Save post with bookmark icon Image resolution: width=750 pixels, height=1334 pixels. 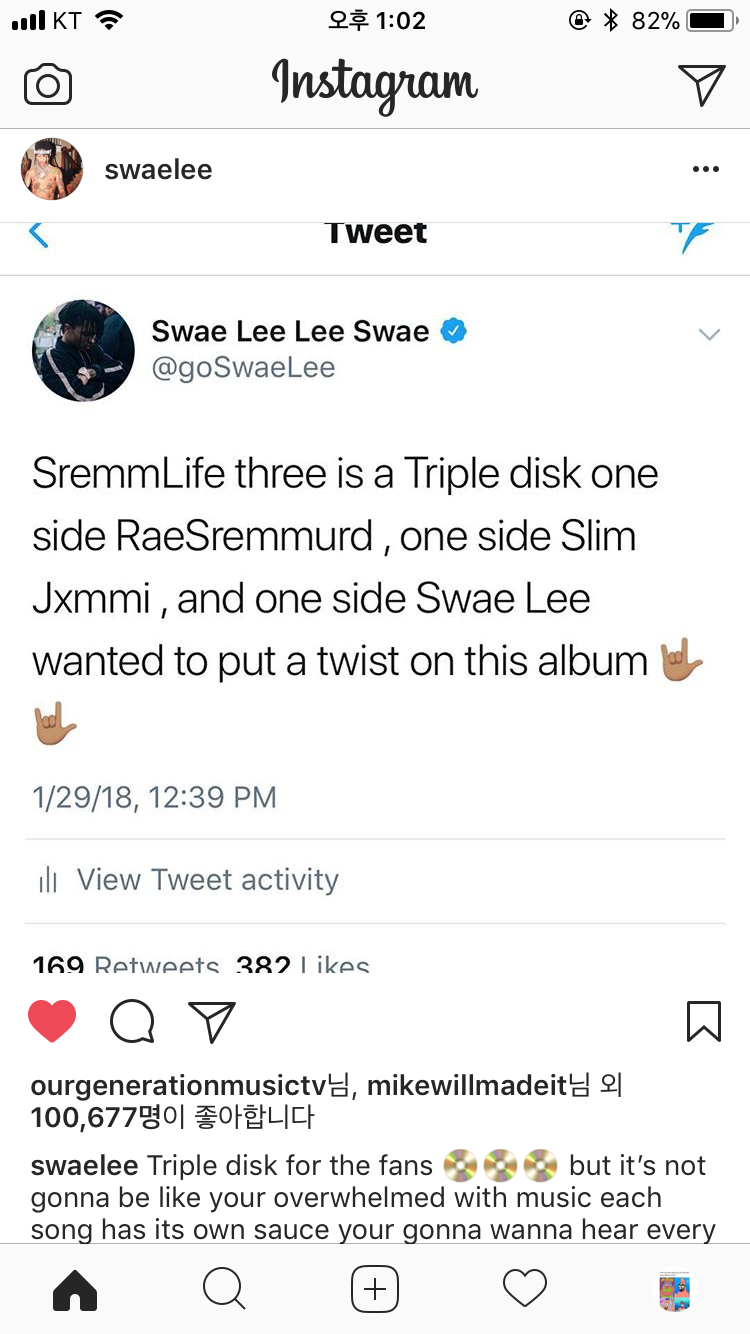[x=704, y=1021]
